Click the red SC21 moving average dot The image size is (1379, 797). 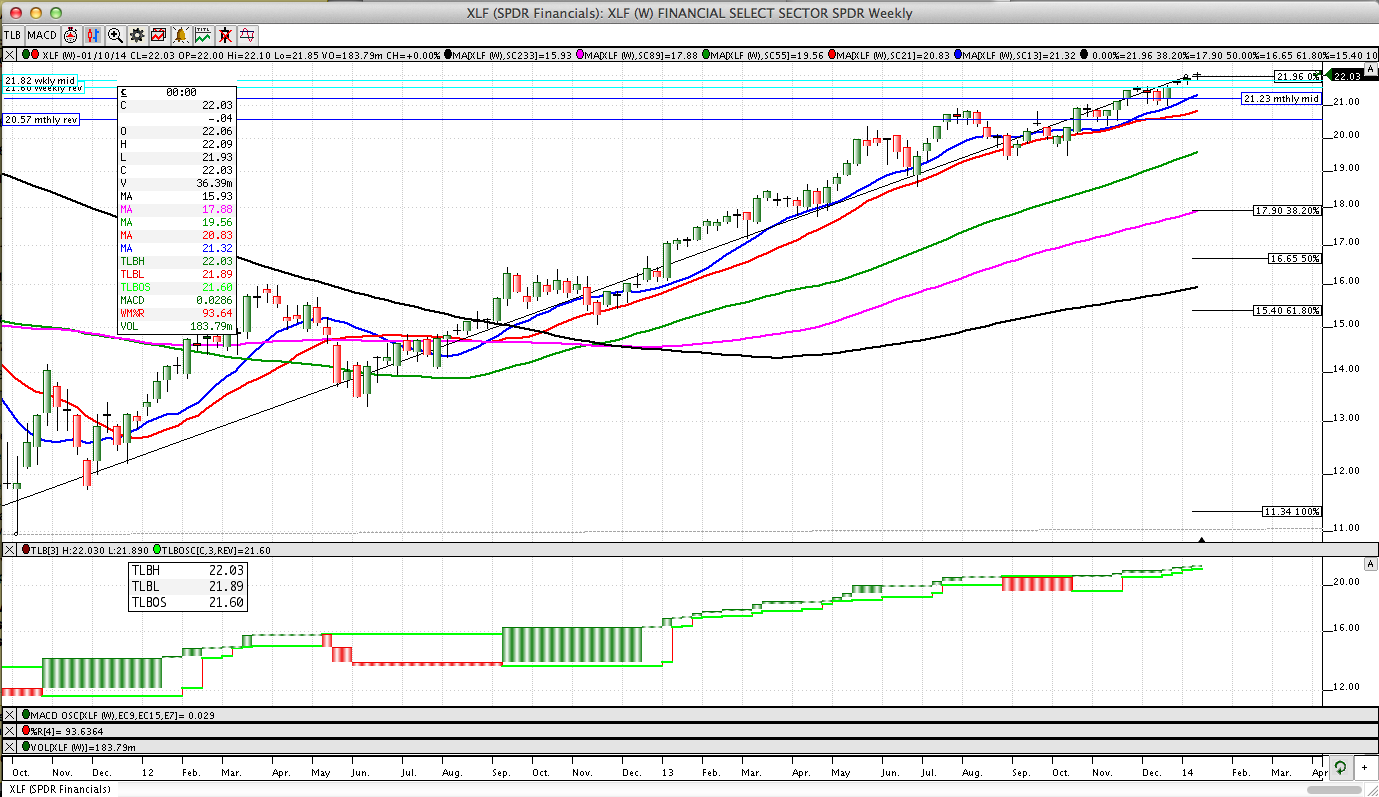(832, 55)
